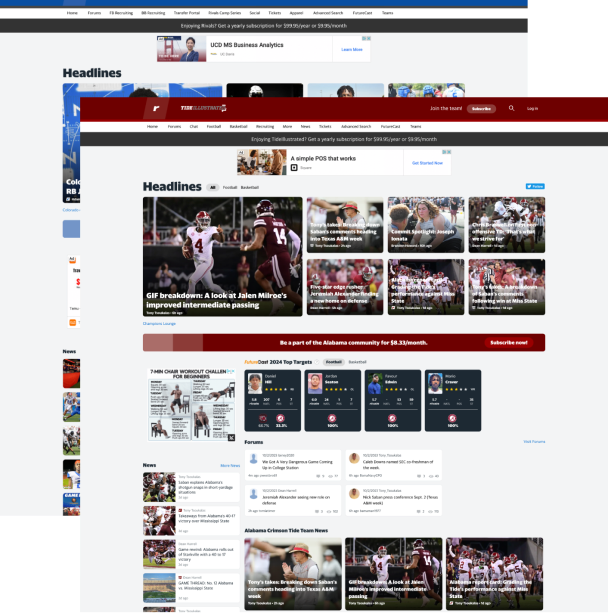Image resolution: width=608 pixels, height=613 pixels.
Task: Click the Twitter Follow button beside Headlines
Action: tap(535, 186)
